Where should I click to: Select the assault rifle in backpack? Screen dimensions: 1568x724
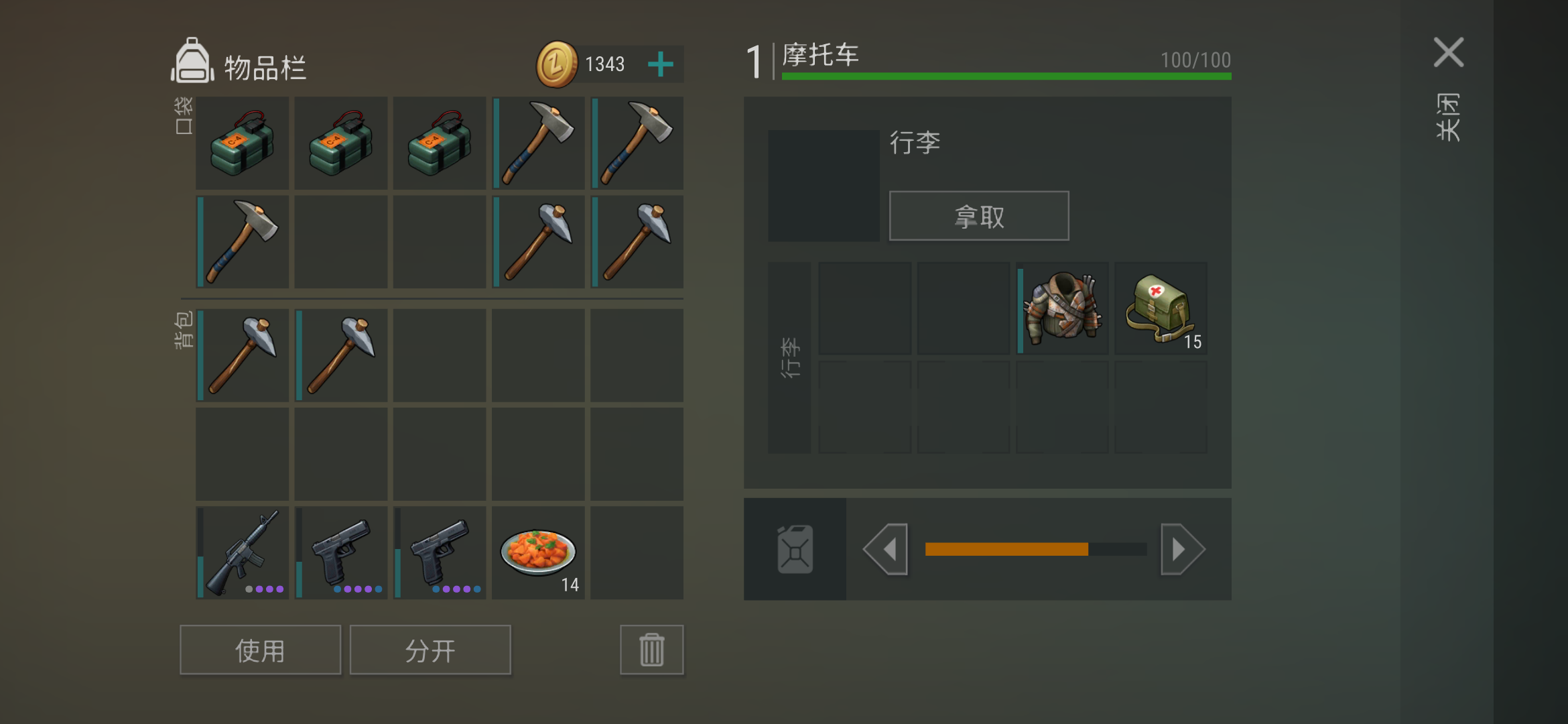[x=242, y=552]
